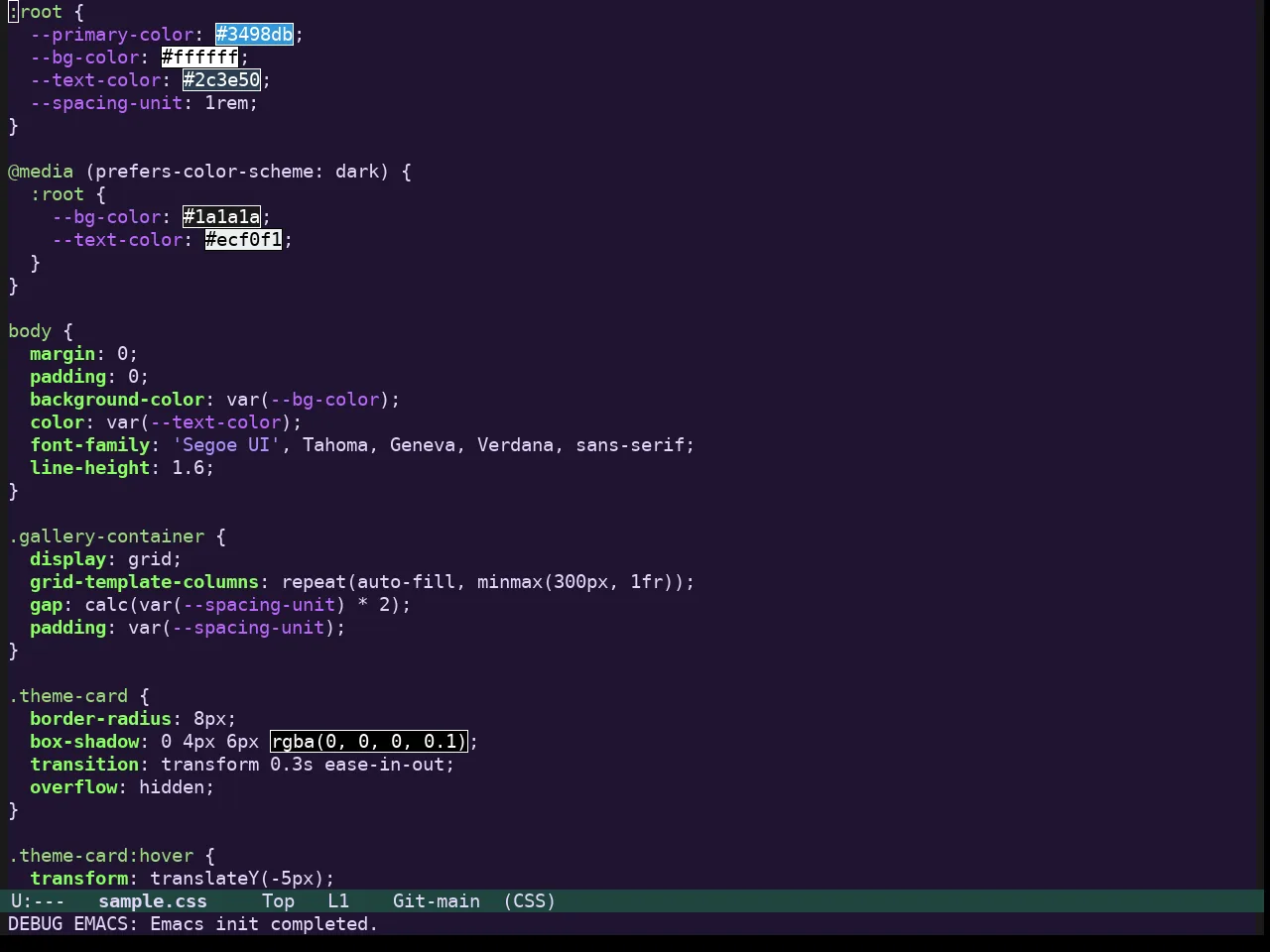Click the line-height property

click(90, 468)
